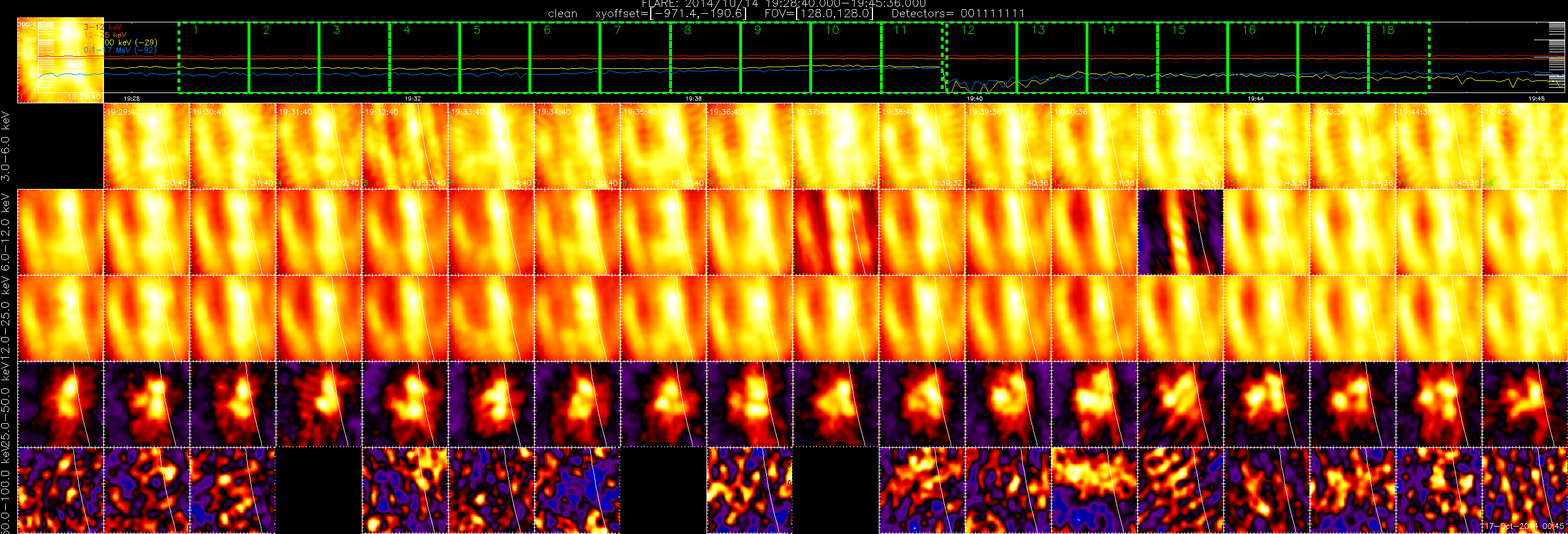This screenshot has height=534, width=1568.
Task: Open the dark purple 6.0-12.0 keV image
Action: tap(1180, 232)
